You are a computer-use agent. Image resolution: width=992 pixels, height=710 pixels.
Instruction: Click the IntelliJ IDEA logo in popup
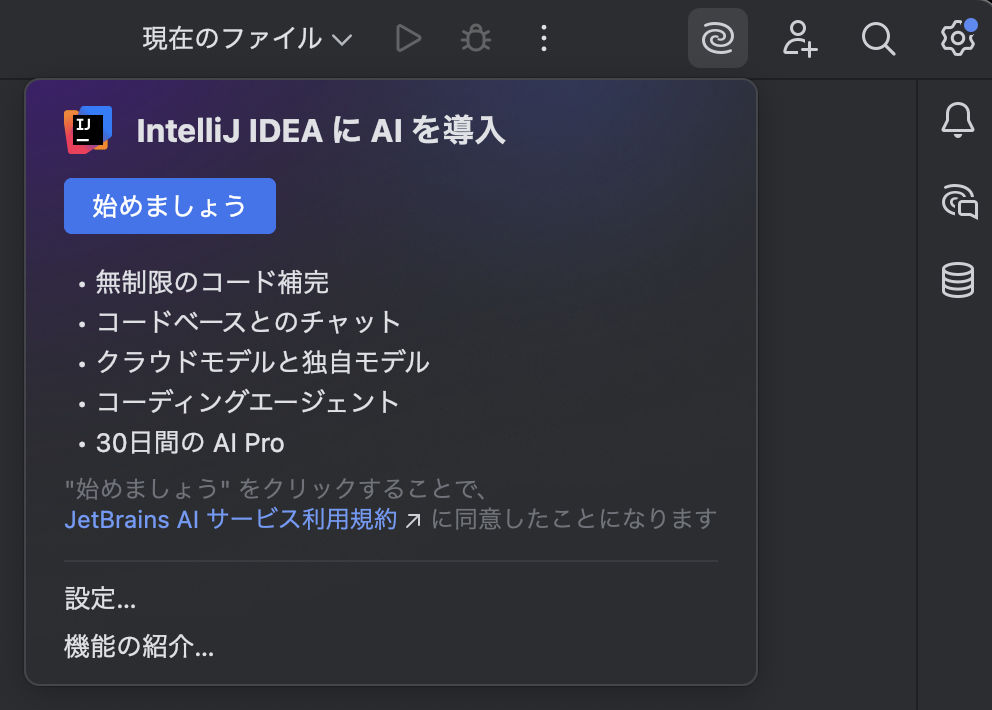pyautogui.click(x=88, y=130)
